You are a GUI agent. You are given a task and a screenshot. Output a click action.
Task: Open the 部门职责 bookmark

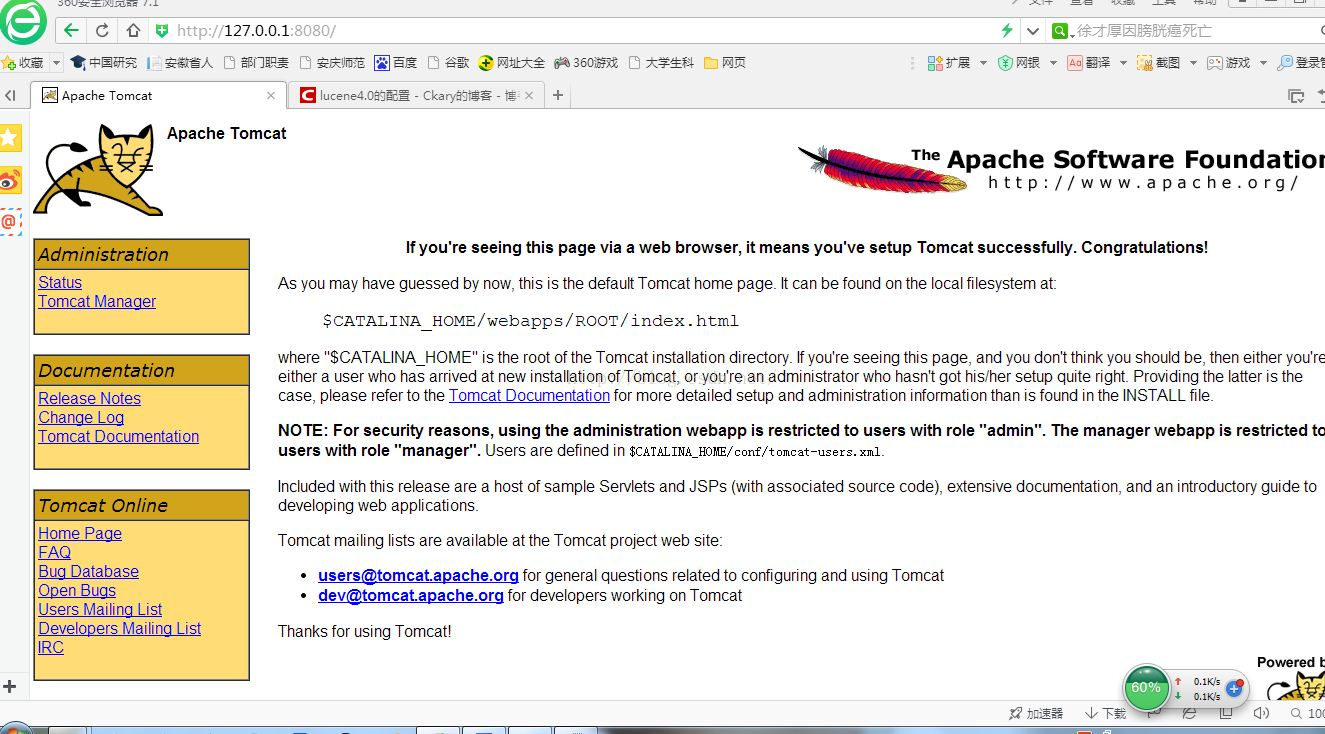tap(256, 62)
